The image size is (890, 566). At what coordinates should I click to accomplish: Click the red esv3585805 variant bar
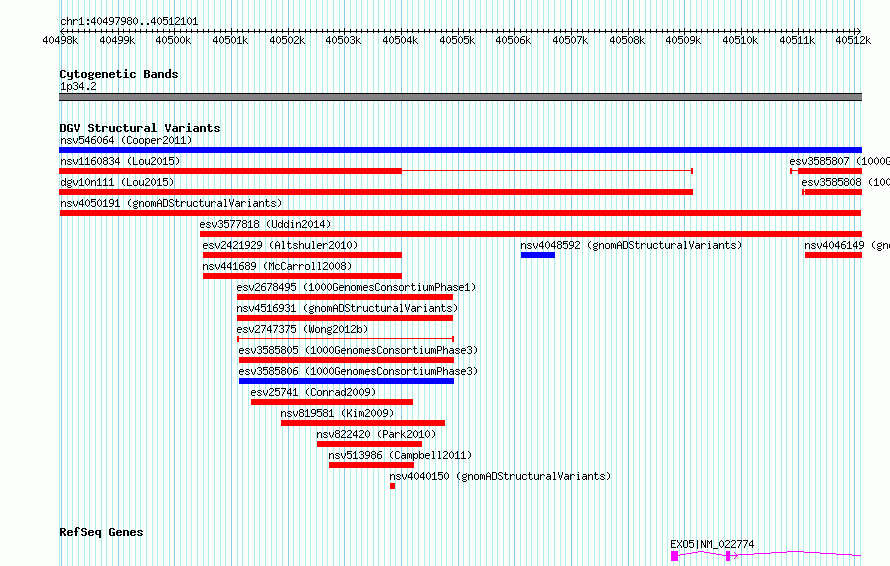[346, 360]
